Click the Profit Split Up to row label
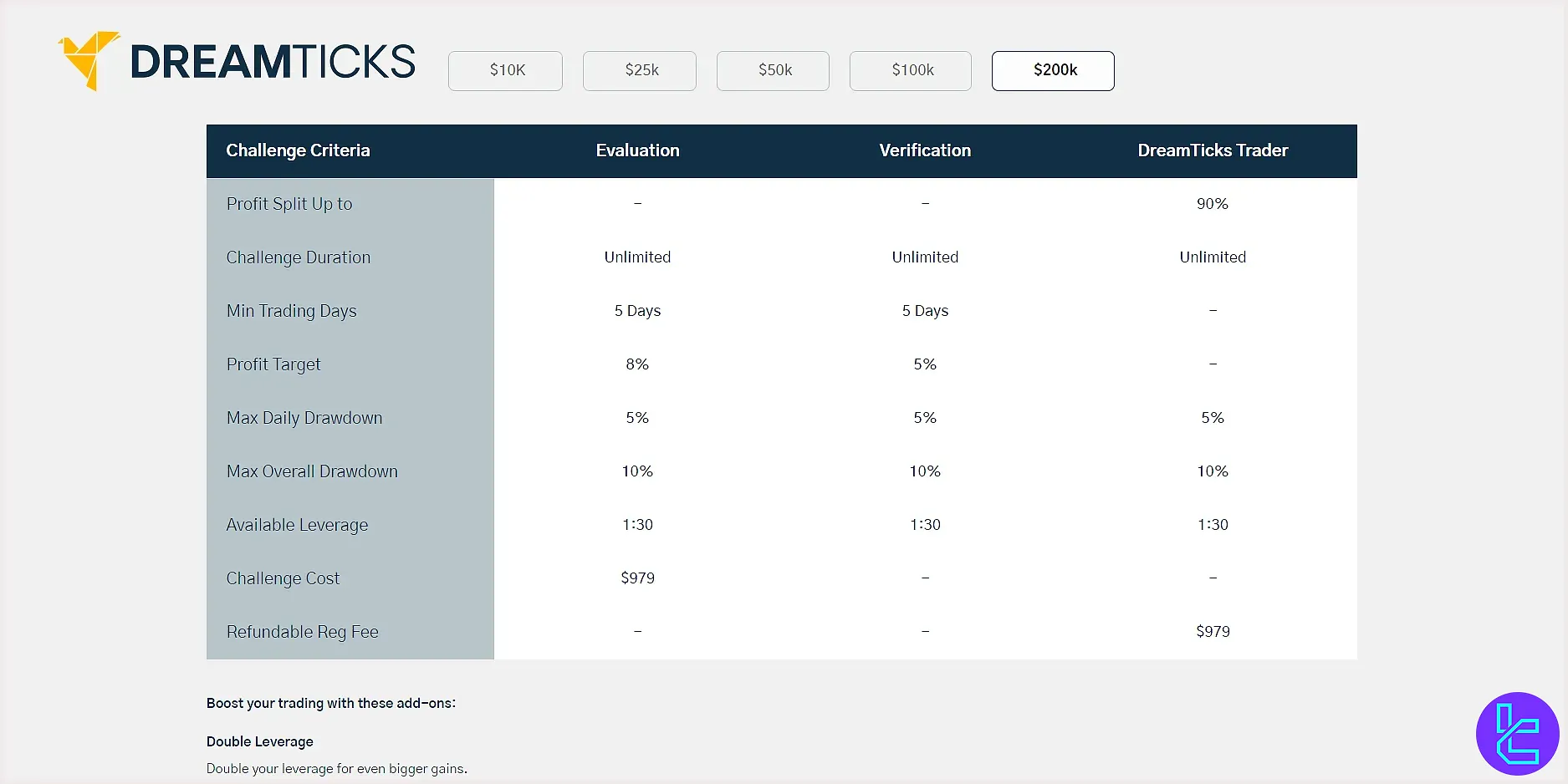This screenshot has height=784, width=1568. (289, 204)
